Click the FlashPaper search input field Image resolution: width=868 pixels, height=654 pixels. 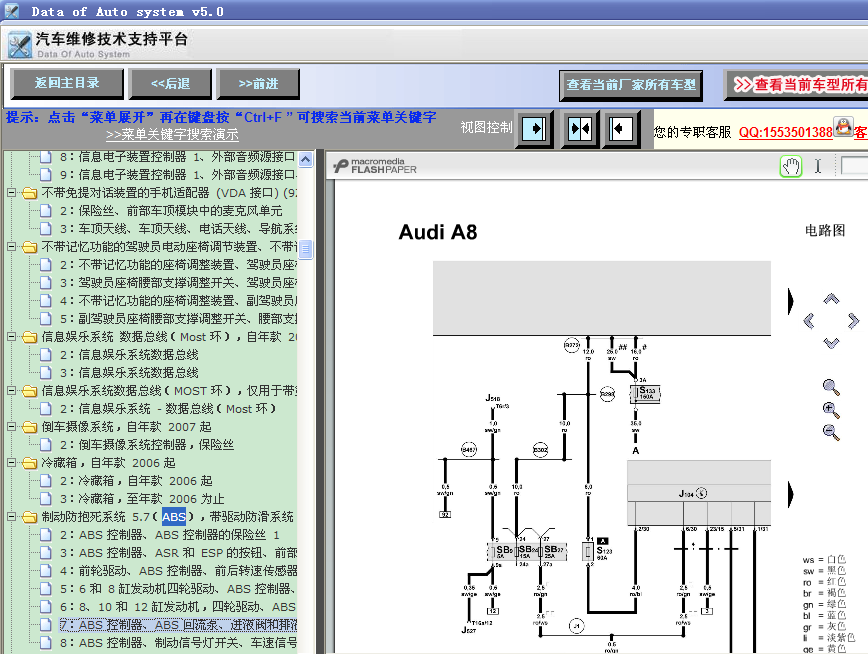(x=854, y=166)
